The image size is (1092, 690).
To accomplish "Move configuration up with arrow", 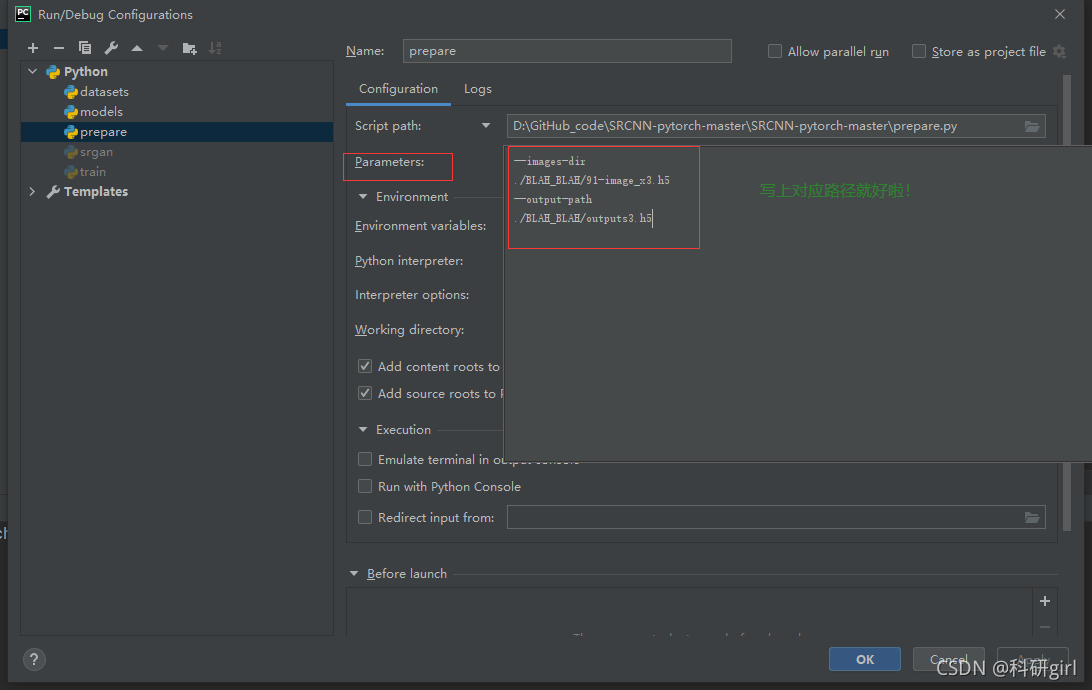I will click(137, 48).
